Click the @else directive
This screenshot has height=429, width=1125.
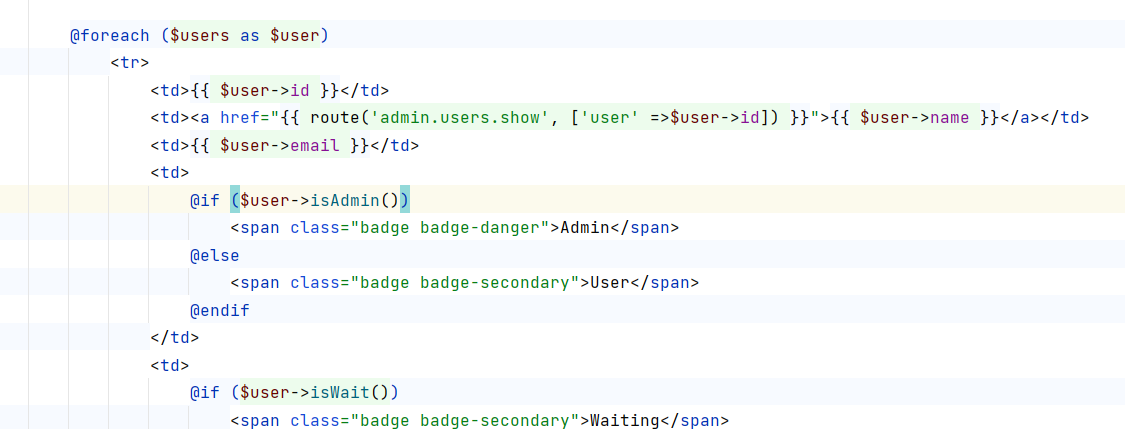click(215, 255)
